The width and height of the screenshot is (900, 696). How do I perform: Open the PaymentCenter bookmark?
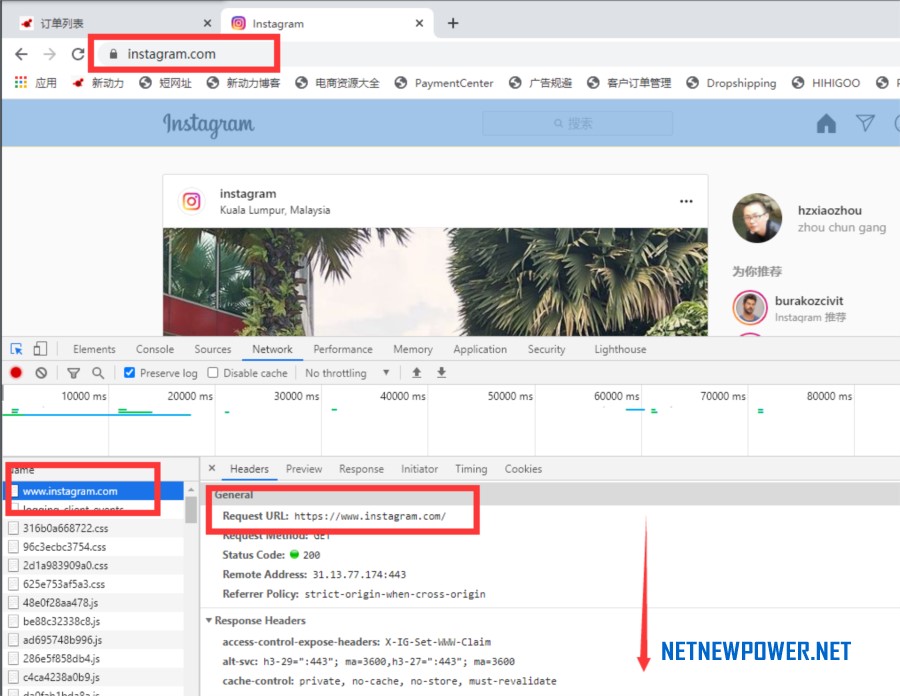tap(444, 83)
